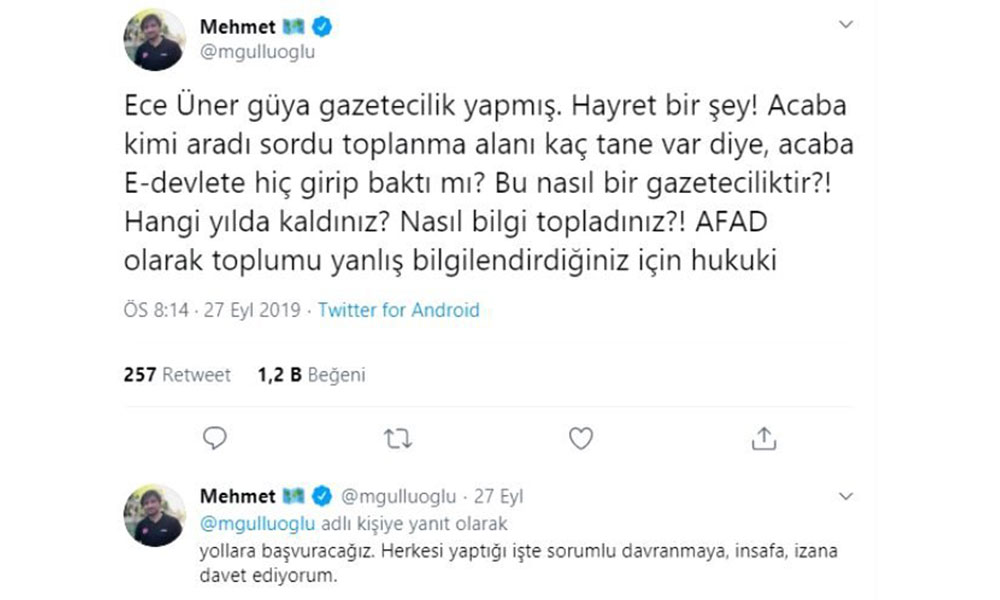
Task: Click verified badge in reply tweet
Action: coord(323,496)
